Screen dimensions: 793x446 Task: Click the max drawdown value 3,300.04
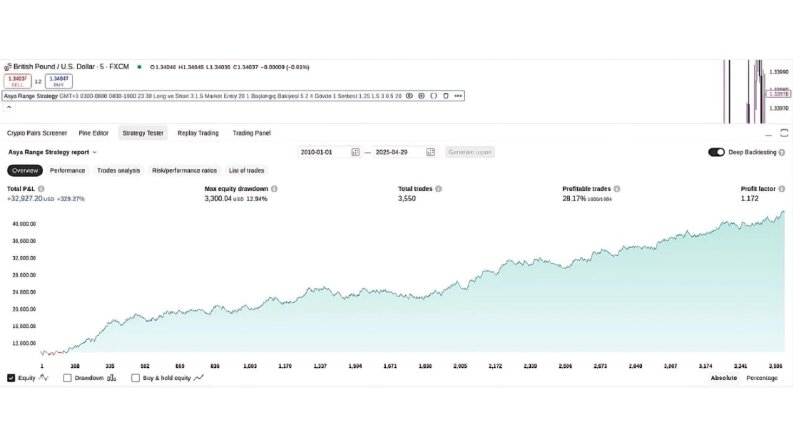[x=218, y=199]
